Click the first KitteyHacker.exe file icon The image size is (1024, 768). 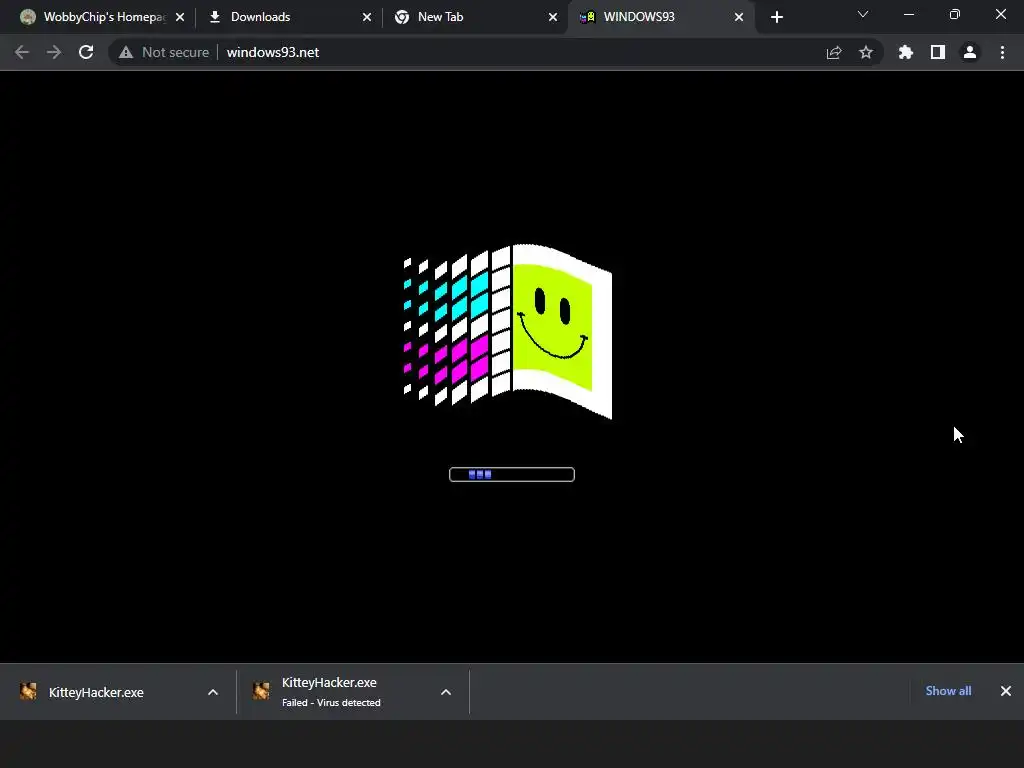click(x=28, y=691)
